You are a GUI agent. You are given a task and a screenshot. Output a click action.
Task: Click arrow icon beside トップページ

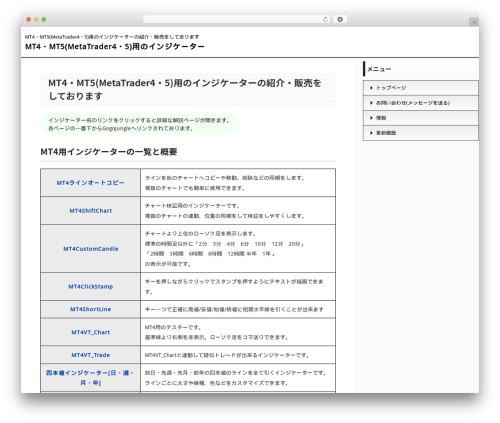click(x=371, y=88)
